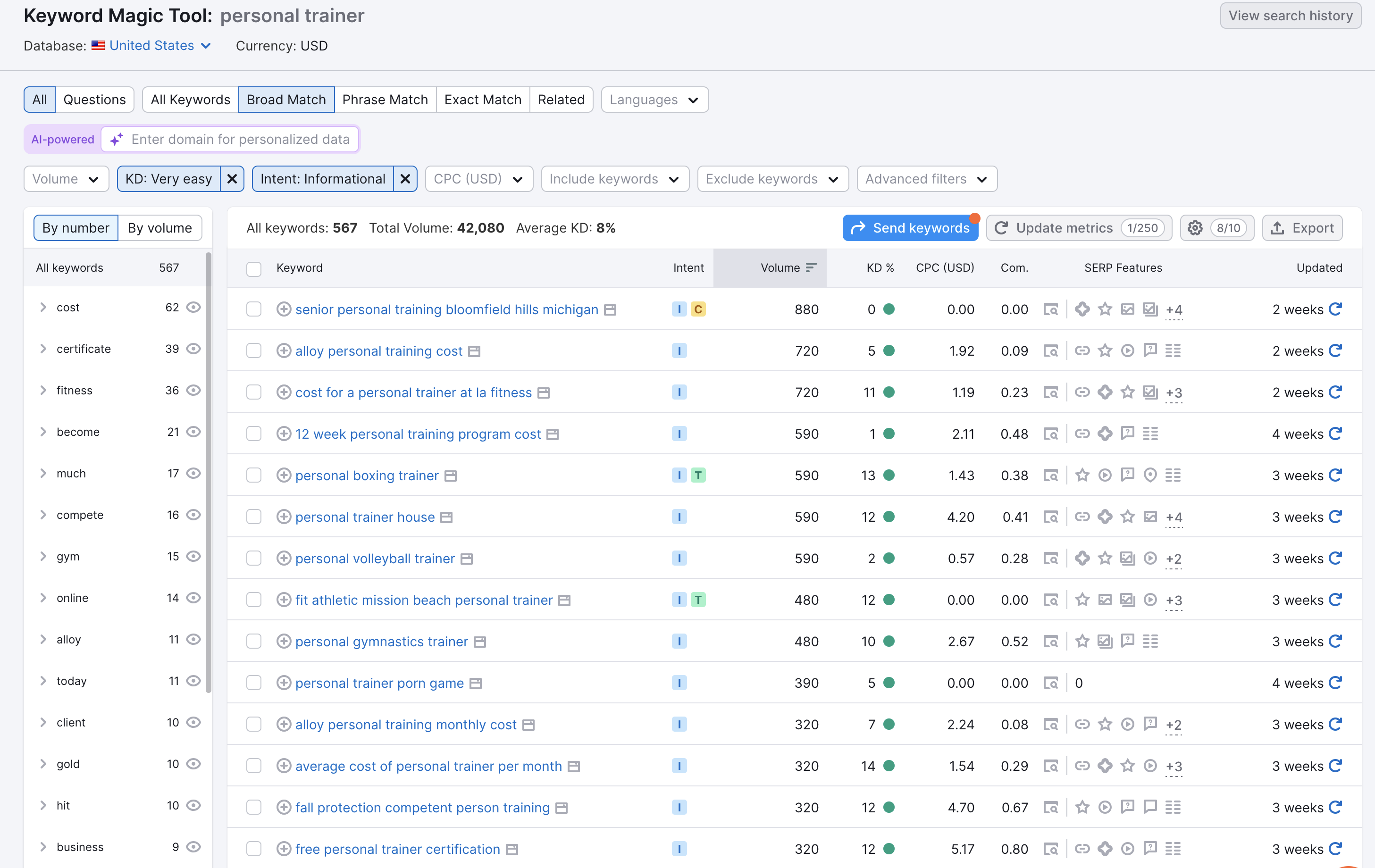1375x868 pixels.
Task: Select the Phrase Match tab
Action: tap(385, 100)
